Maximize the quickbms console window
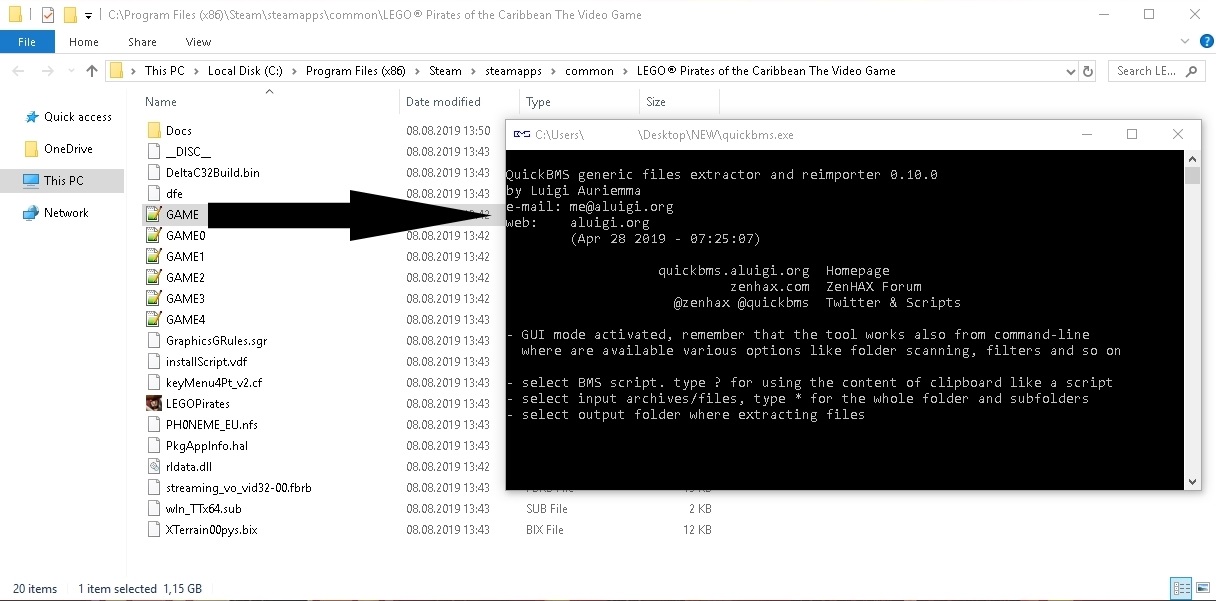 (1132, 134)
